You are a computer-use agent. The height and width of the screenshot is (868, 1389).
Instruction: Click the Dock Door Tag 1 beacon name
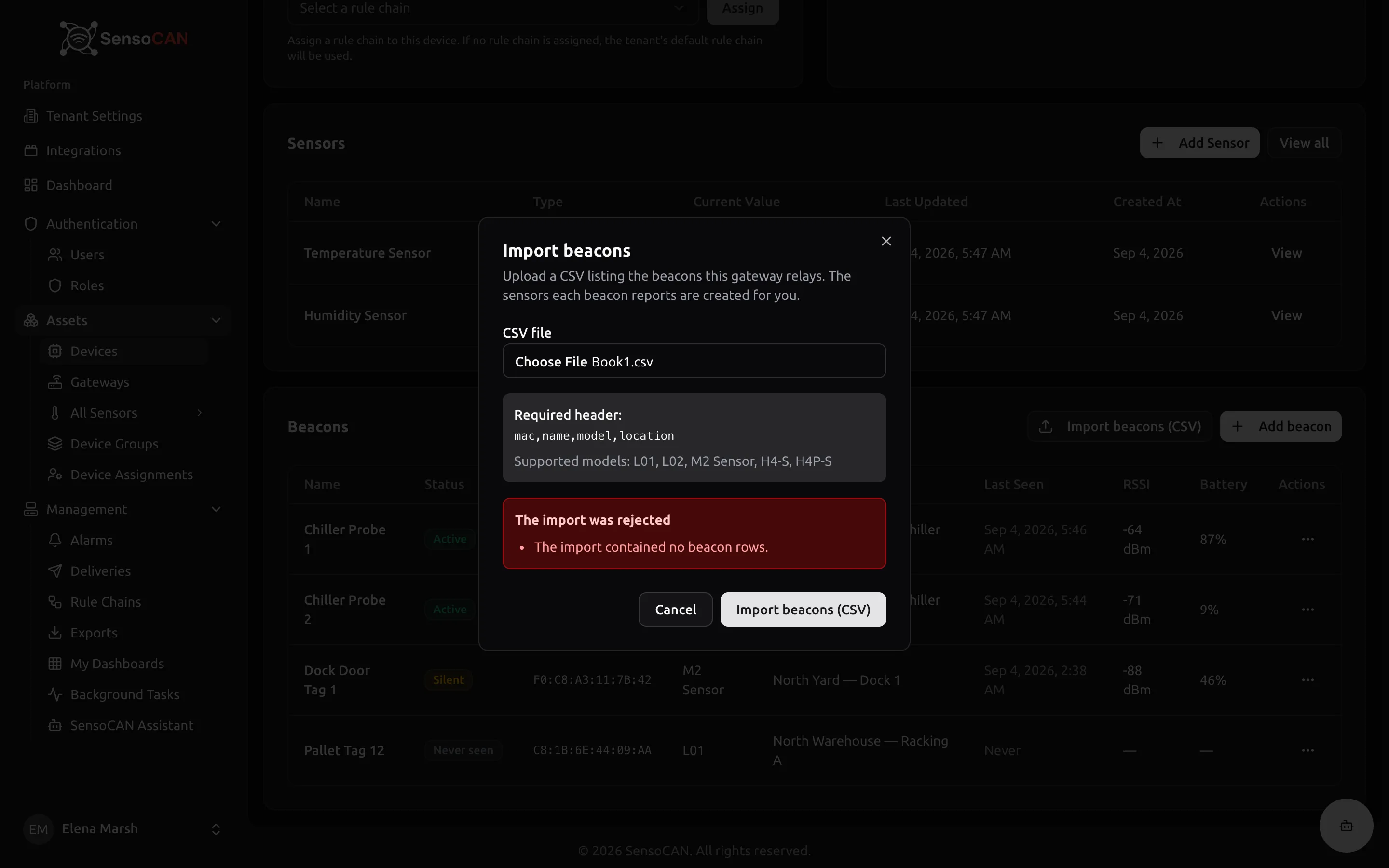pos(337,680)
